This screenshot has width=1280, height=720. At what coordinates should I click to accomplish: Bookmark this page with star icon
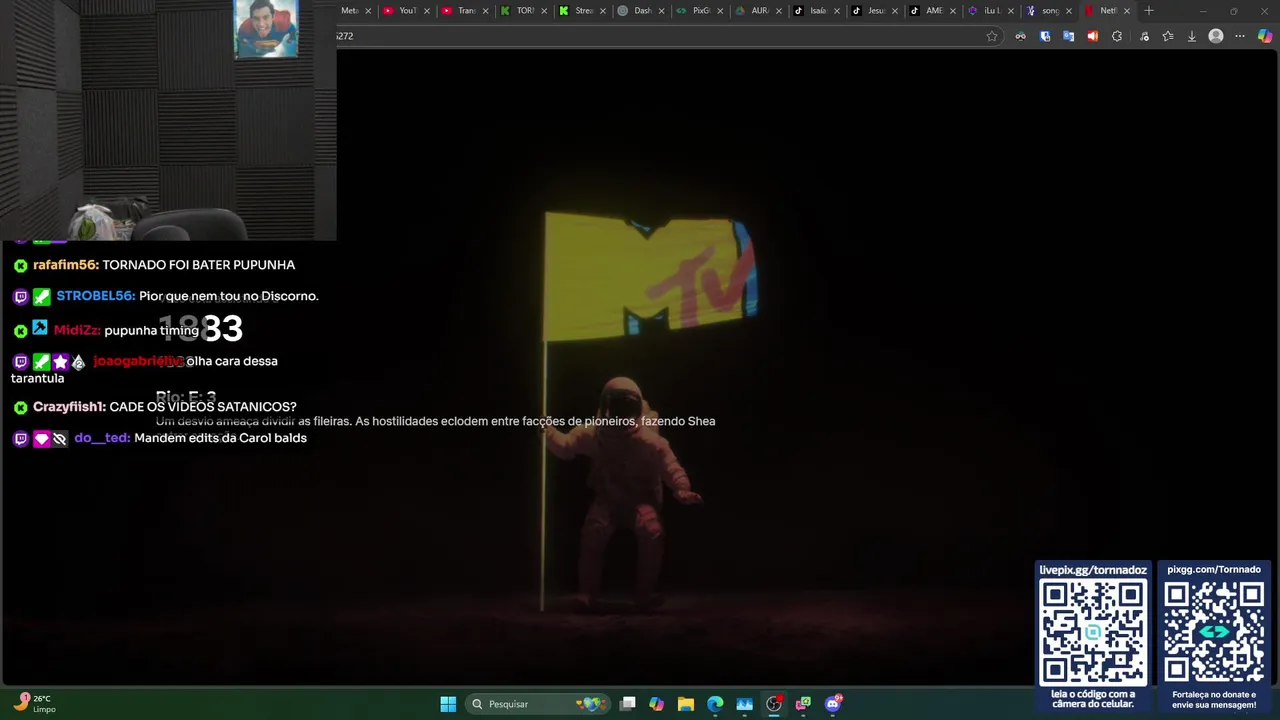[x=992, y=36]
